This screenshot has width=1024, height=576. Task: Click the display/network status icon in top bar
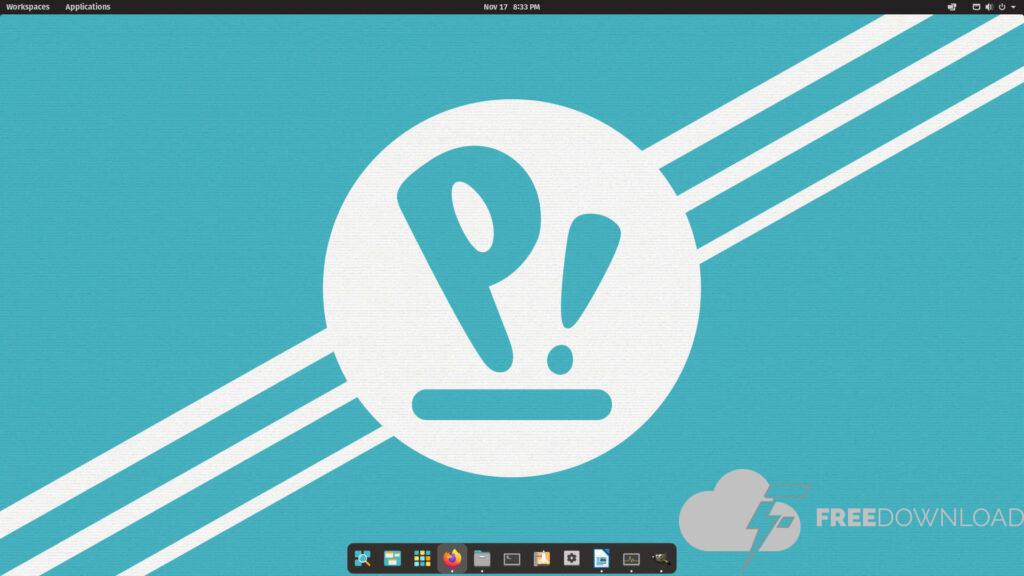pyautogui.click(x=977, y=7)
